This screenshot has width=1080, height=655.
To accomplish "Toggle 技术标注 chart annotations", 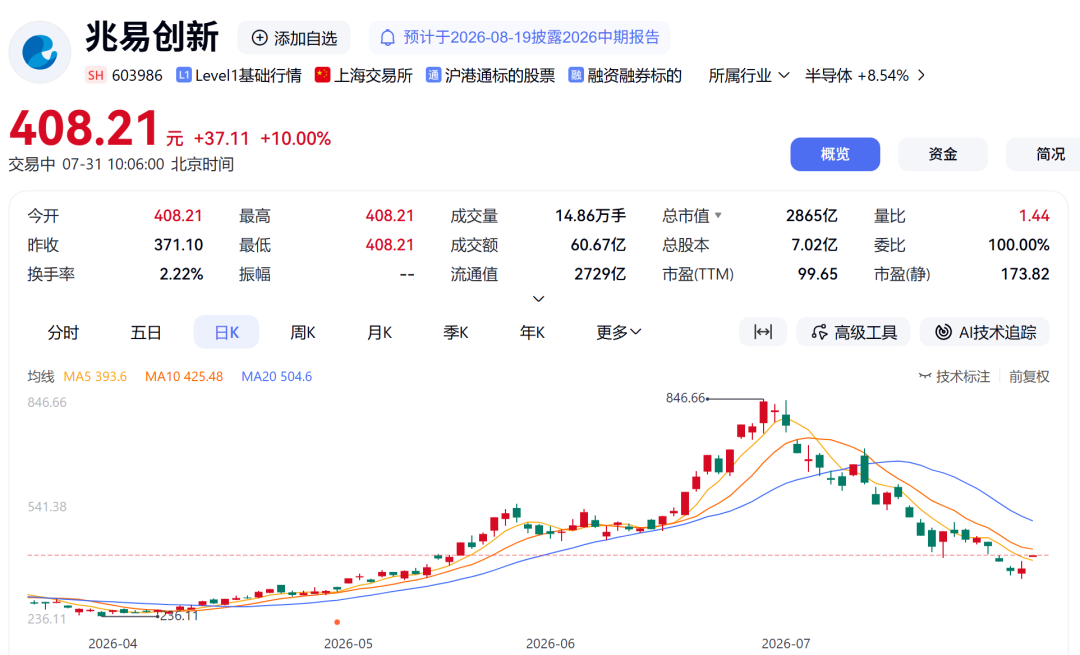I will tap(954, 376).
